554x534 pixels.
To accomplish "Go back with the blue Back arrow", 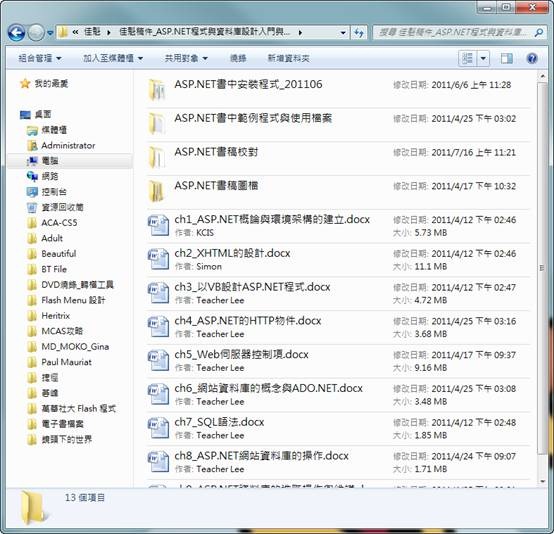I will pyautogui.click(x=16, y=33).
